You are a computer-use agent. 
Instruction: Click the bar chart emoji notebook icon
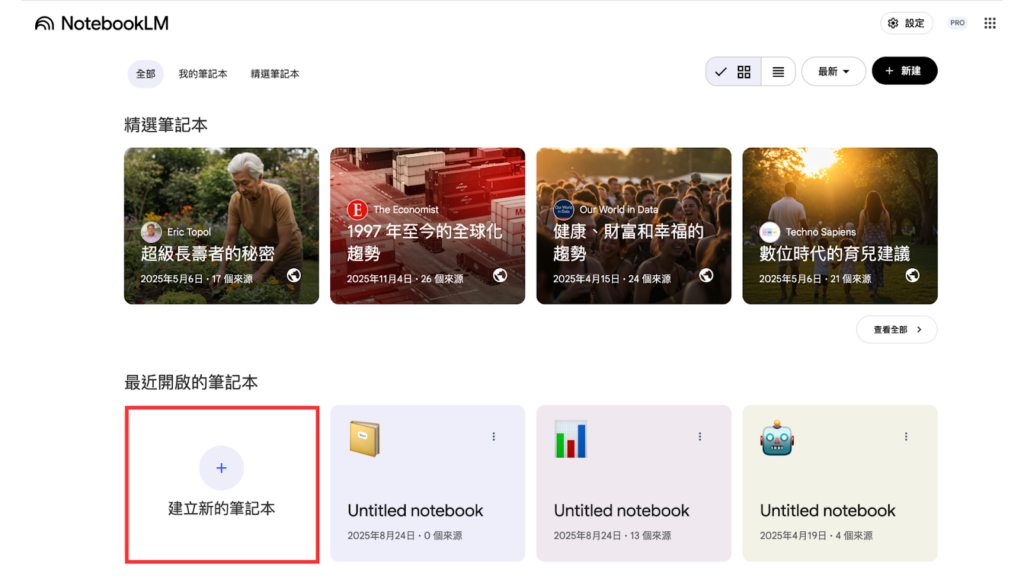[x=570, y=439]
